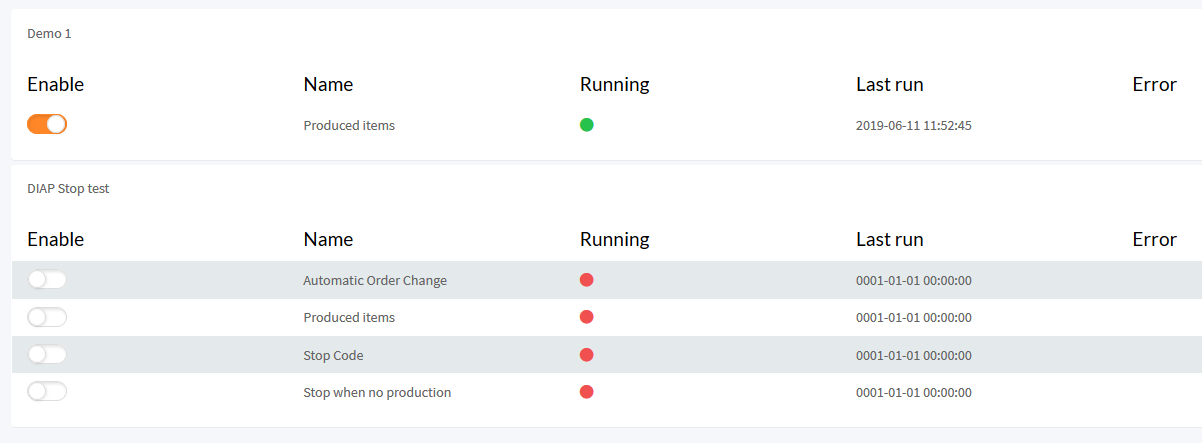The width and height of the screenshot is (1202, 443).
Task: Select the Automatic Order Change row name
Action: pyautogui.click(x=375, y=280)
